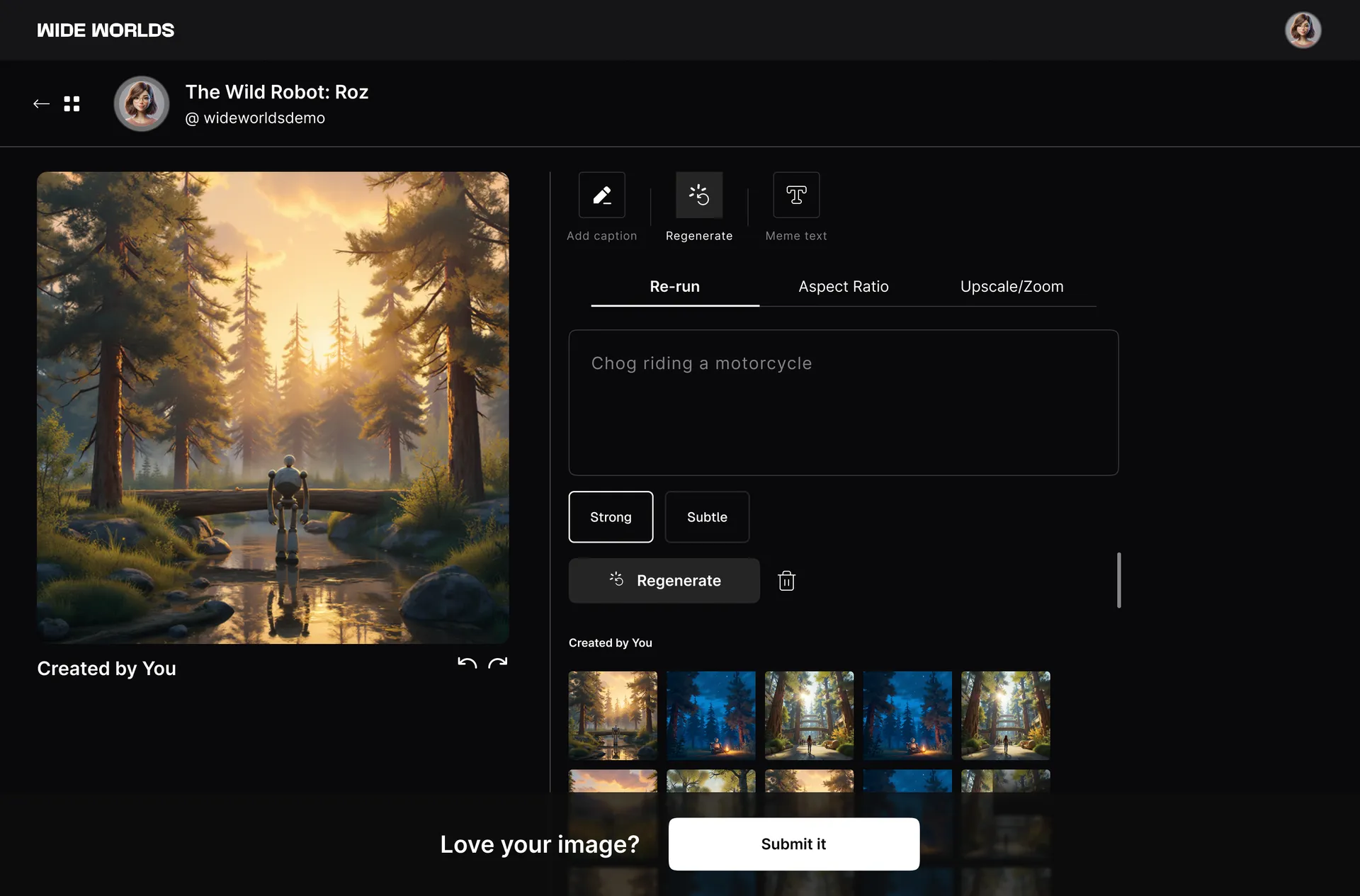The height and width of the screenshot is (896, 1360).
Task: Switch to the Re-run tab
Action: (675, 287)
